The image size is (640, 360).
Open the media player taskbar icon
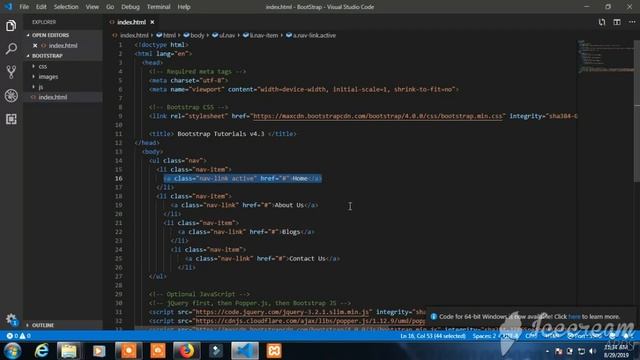click(x=99, y=351)
